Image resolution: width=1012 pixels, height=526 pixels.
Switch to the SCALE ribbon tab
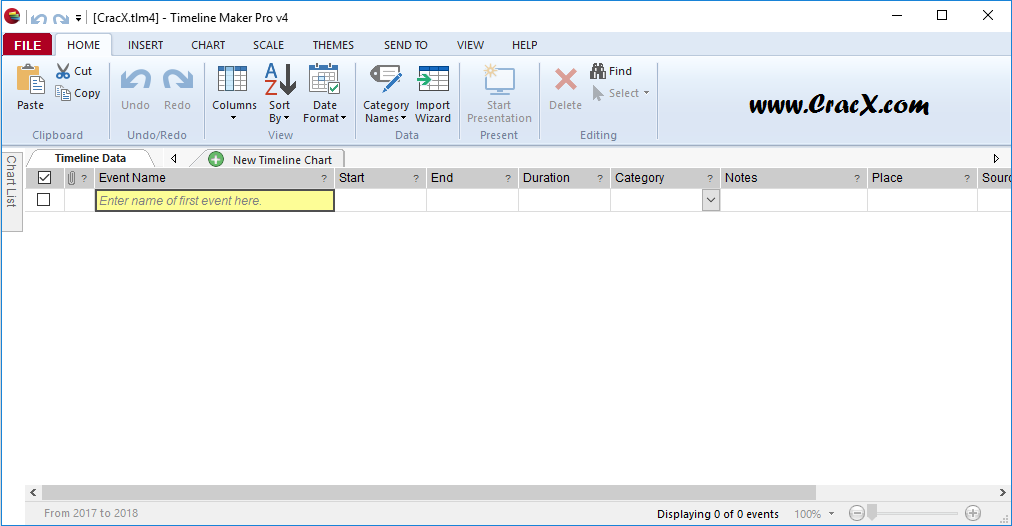click(x=268, y=45)
